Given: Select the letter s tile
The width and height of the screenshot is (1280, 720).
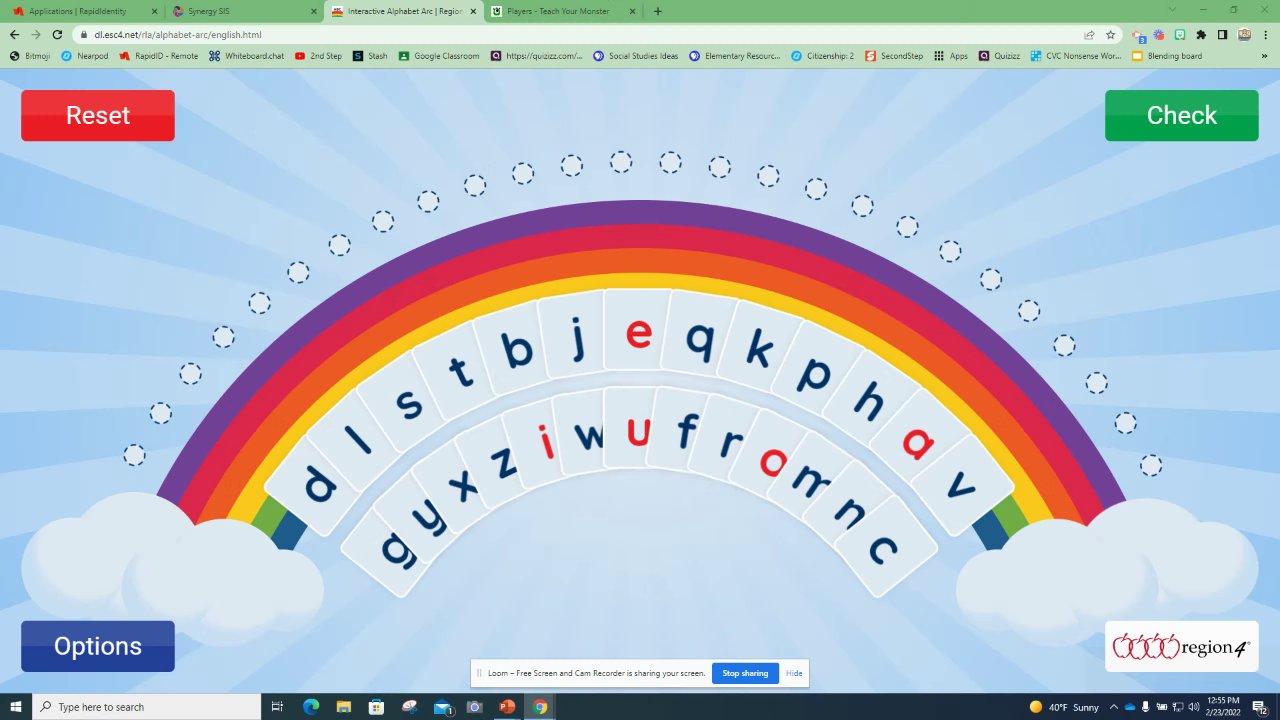Looking at the screenshot, I should point(407,403).
